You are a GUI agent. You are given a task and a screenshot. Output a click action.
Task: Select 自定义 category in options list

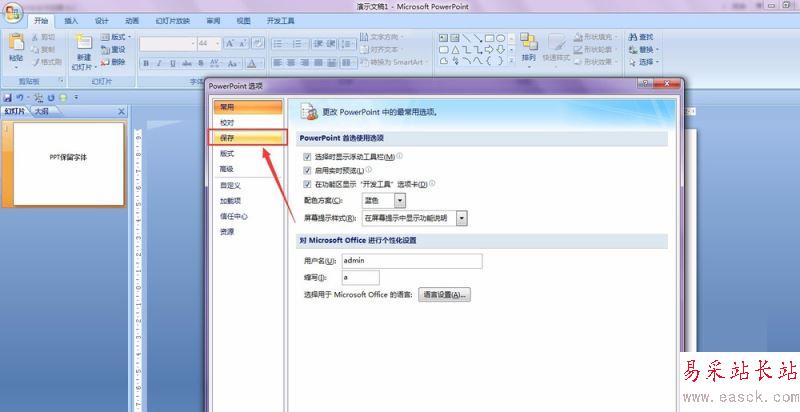click(248, 186)
